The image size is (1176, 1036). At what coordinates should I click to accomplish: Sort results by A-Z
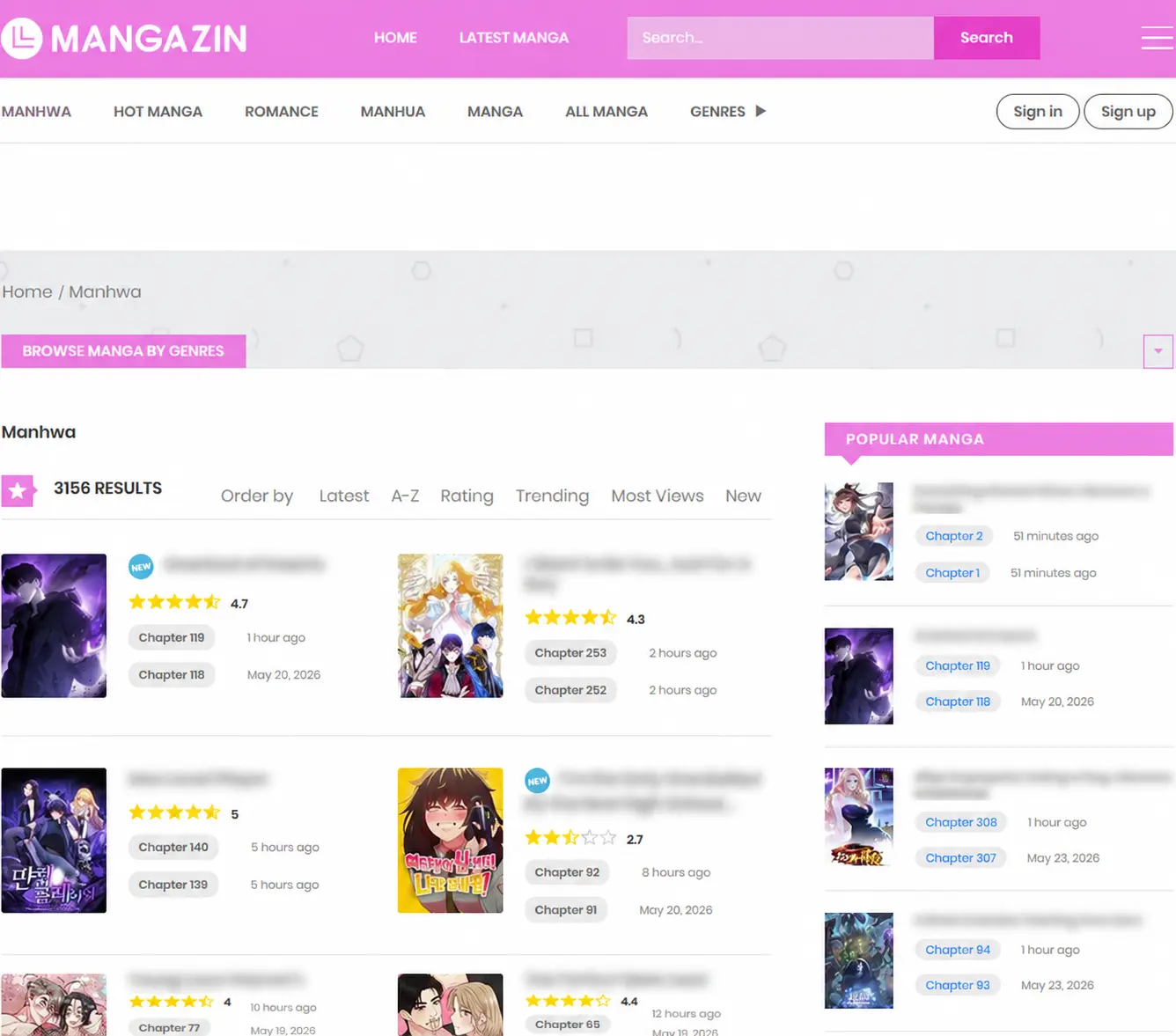point(405,496)
